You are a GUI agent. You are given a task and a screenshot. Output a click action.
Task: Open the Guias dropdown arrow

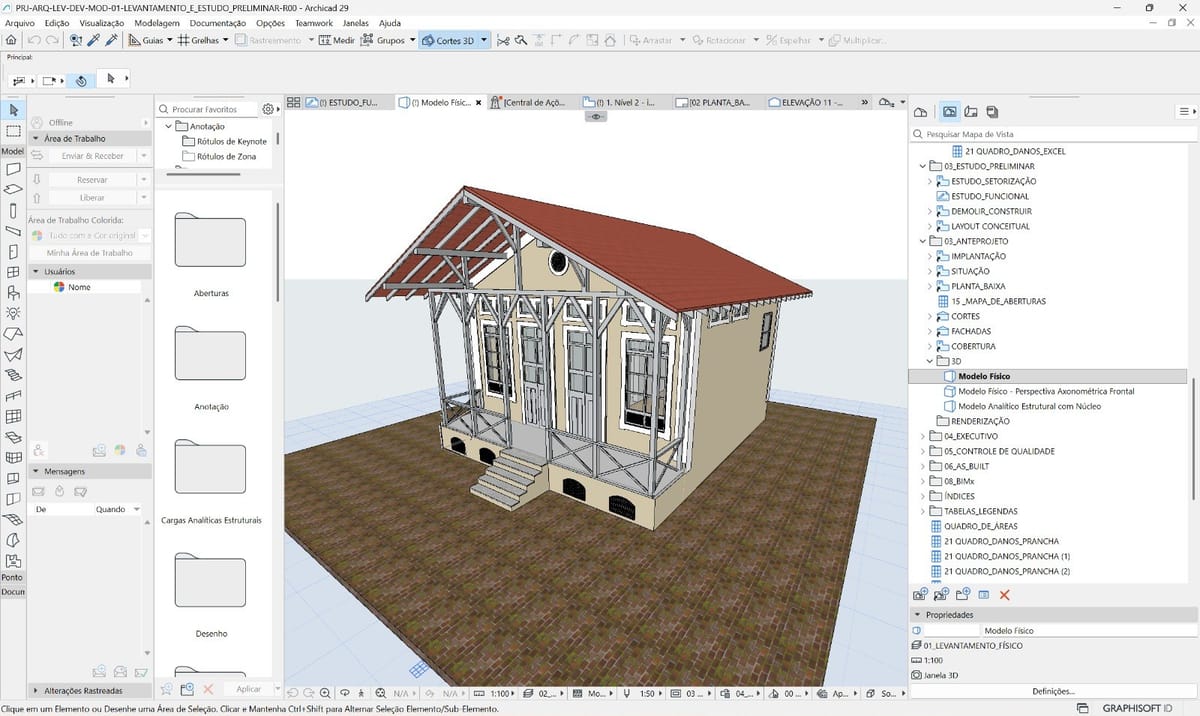coord(169,40)
